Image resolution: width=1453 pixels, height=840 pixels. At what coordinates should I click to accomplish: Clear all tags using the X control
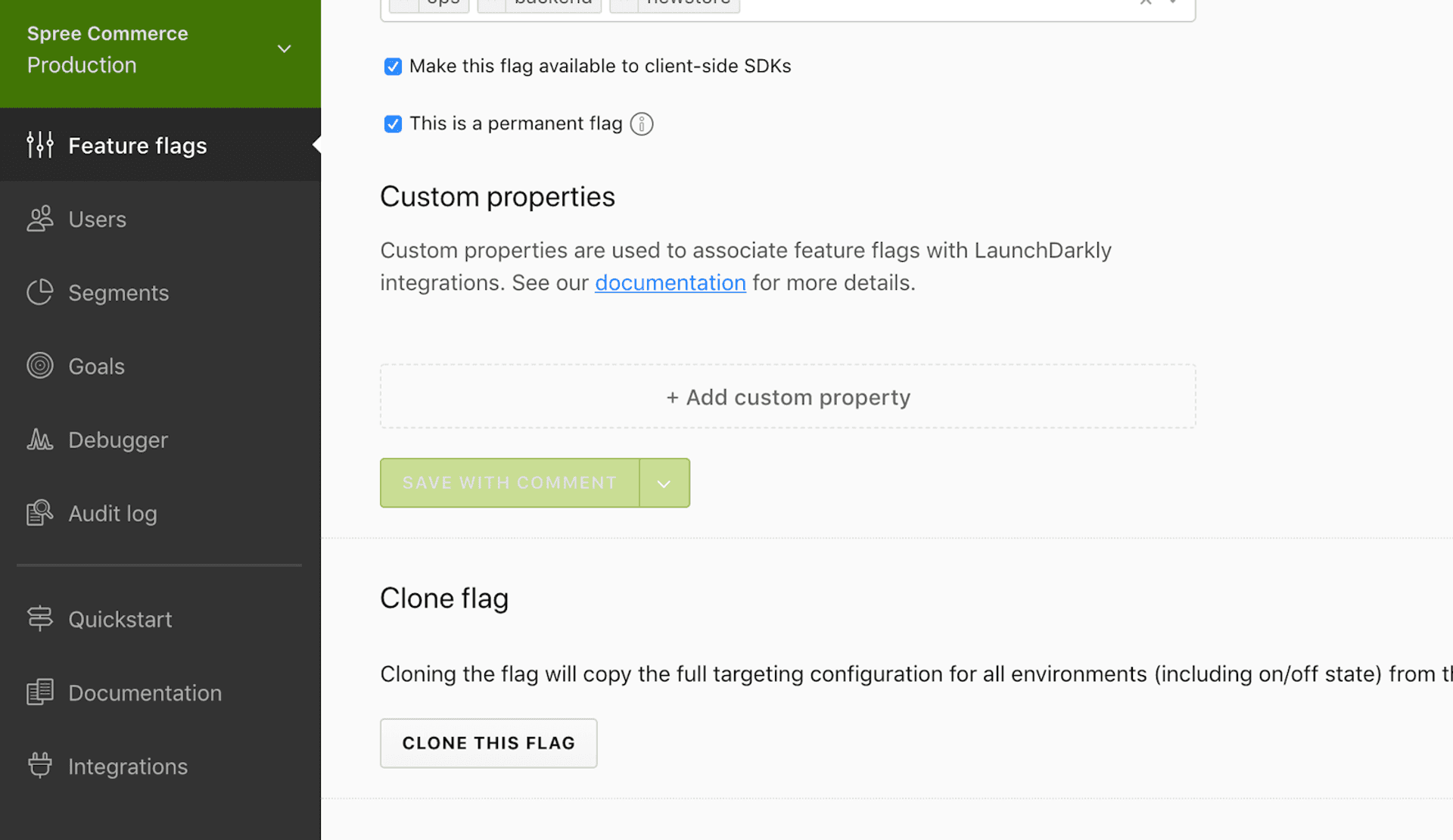[1145, 3]
